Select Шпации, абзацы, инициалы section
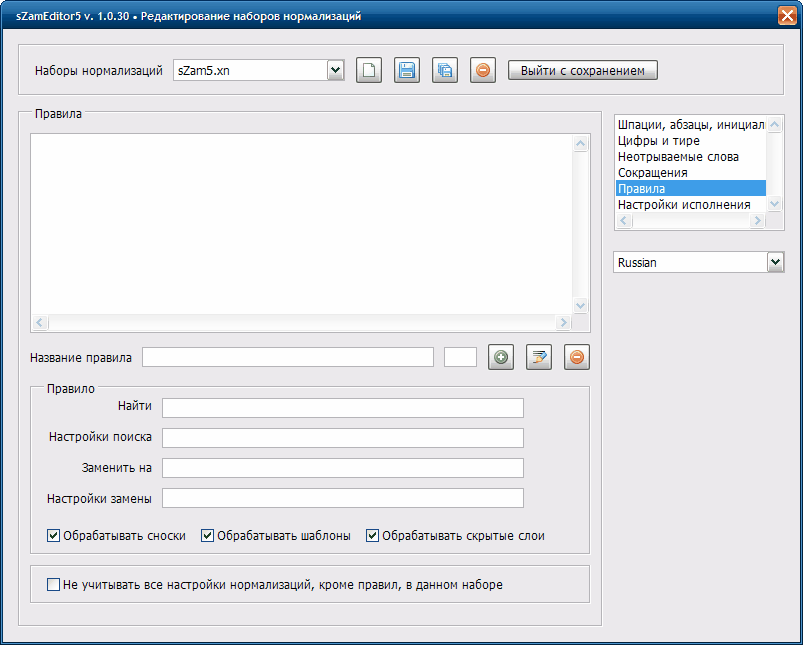 690,125
